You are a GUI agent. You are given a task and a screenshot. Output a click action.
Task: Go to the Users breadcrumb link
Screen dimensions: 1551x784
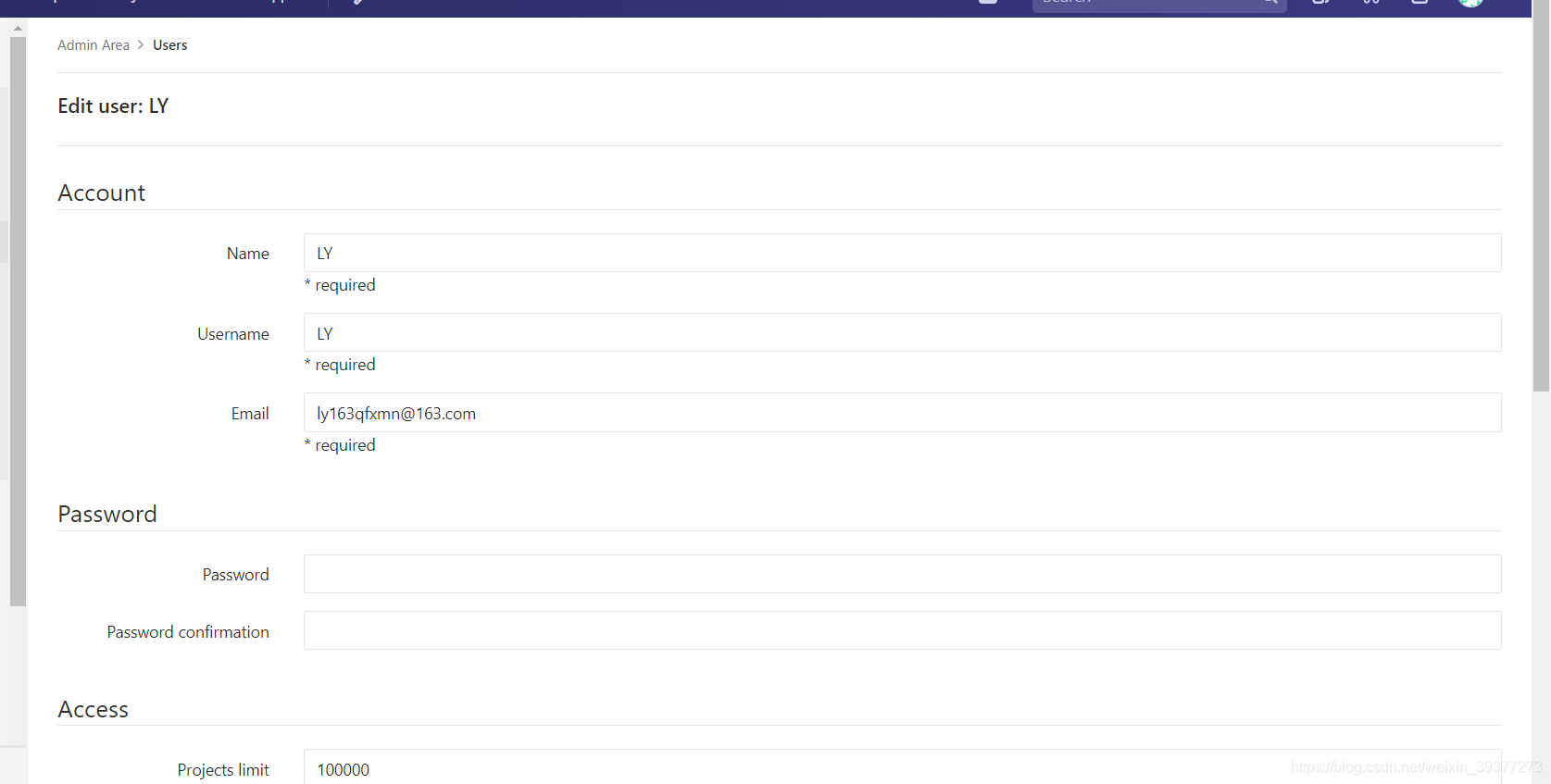(x=169, y=45)
